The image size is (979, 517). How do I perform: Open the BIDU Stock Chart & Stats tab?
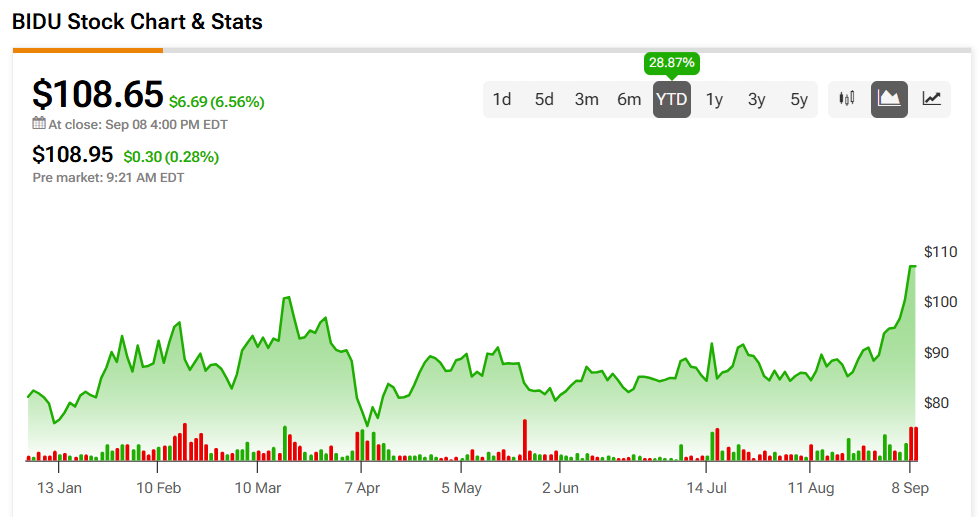137,21
